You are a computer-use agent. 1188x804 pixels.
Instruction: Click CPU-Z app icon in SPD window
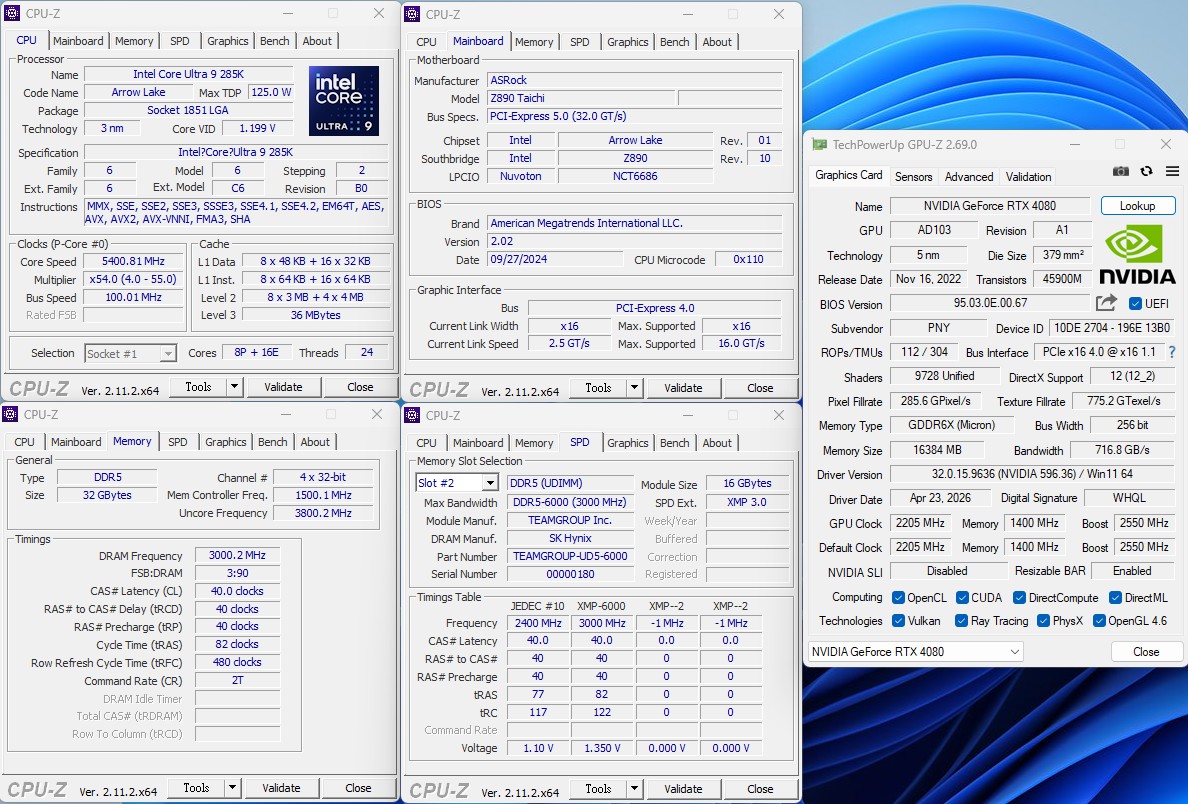pos(412,415)
